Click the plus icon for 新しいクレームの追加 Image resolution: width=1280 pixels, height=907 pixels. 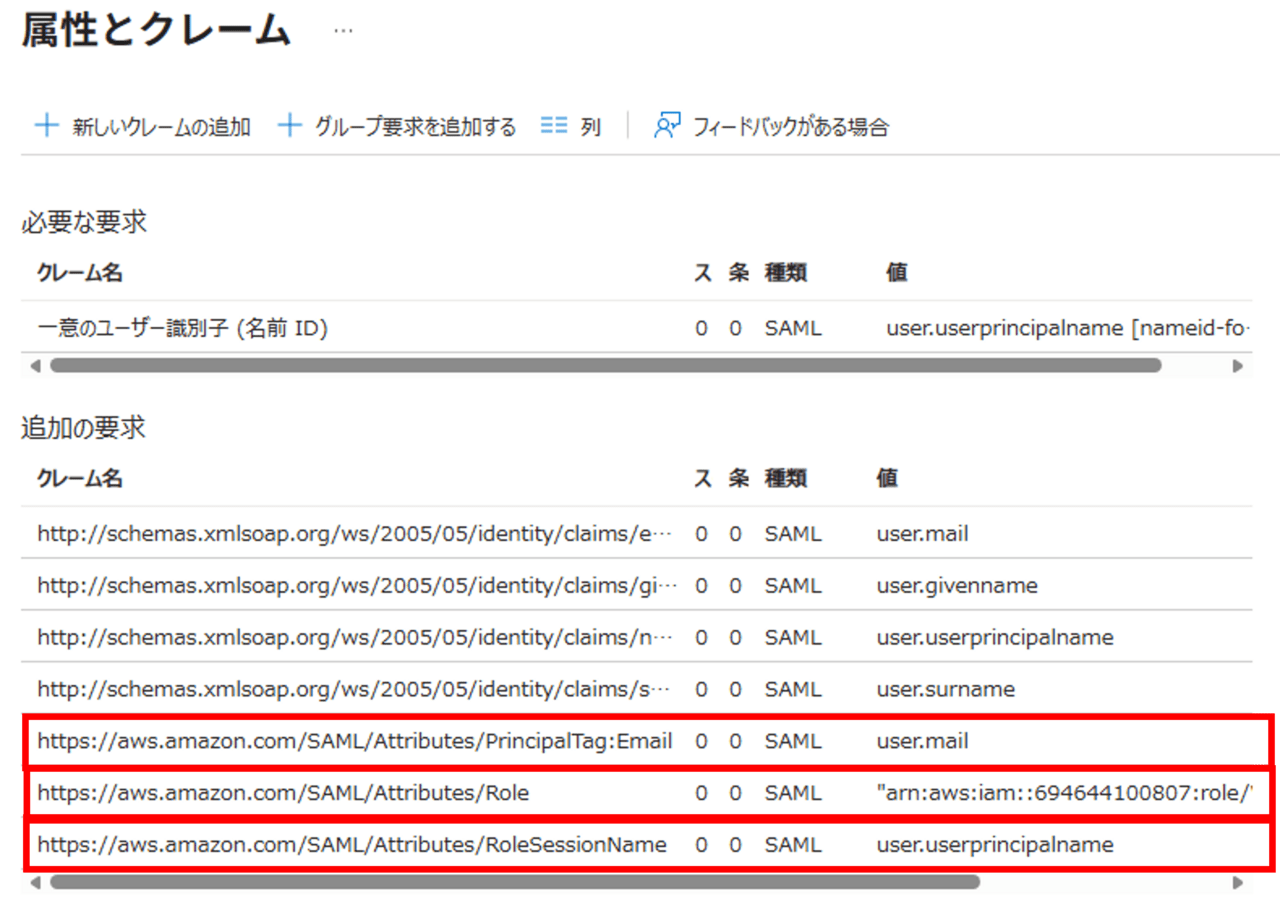(47, 126)
